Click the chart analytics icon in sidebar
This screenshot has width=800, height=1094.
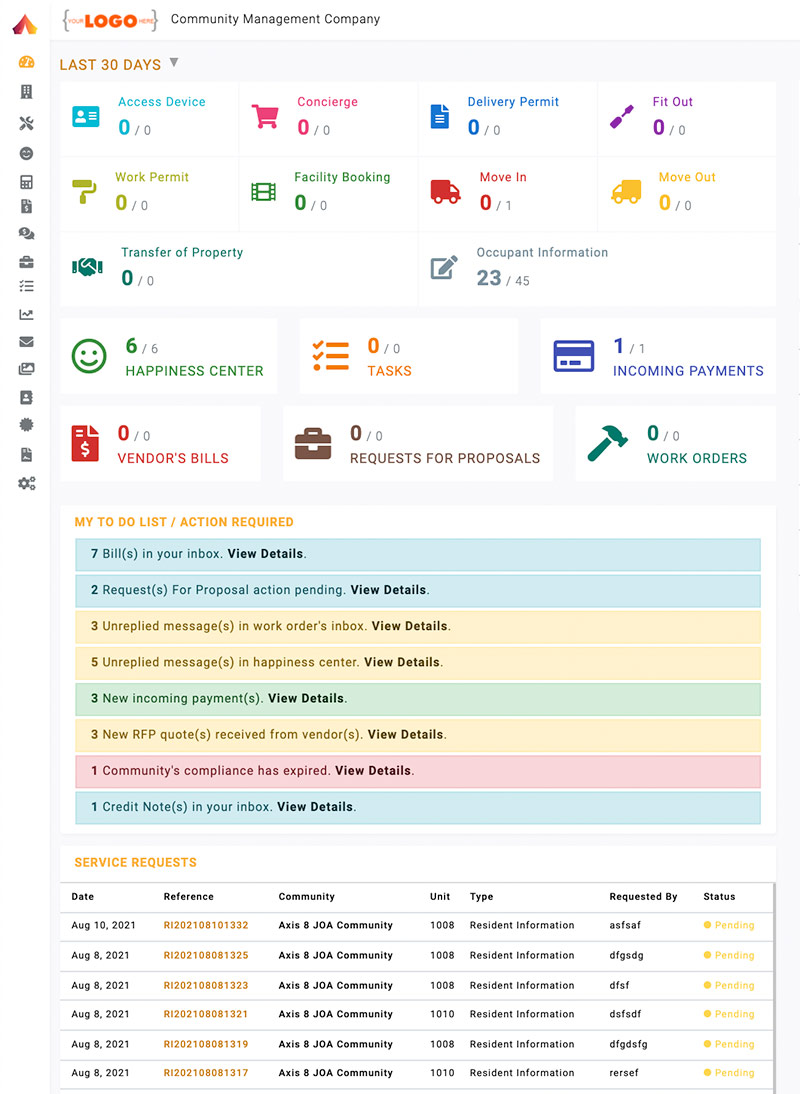coord(27,315)
